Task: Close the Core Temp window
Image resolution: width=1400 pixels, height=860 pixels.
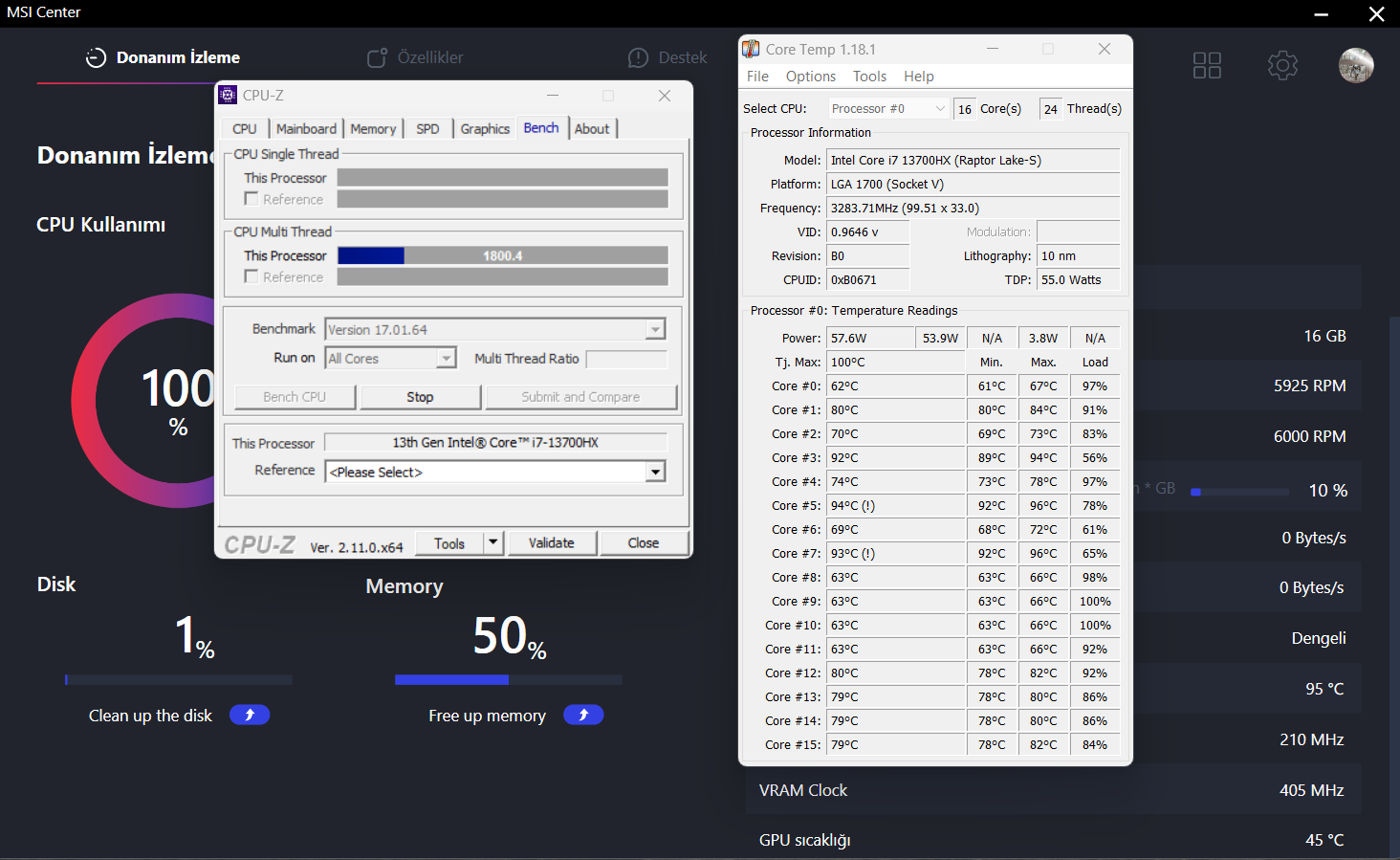Action: tap(1105, 49)
